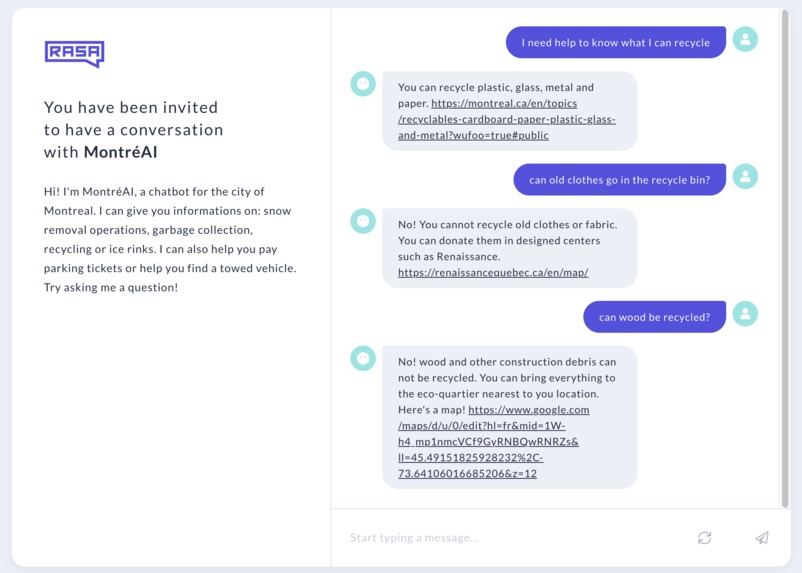
Task: Click the bot reply about donating old clothes
Action: [x=510, y=248]
